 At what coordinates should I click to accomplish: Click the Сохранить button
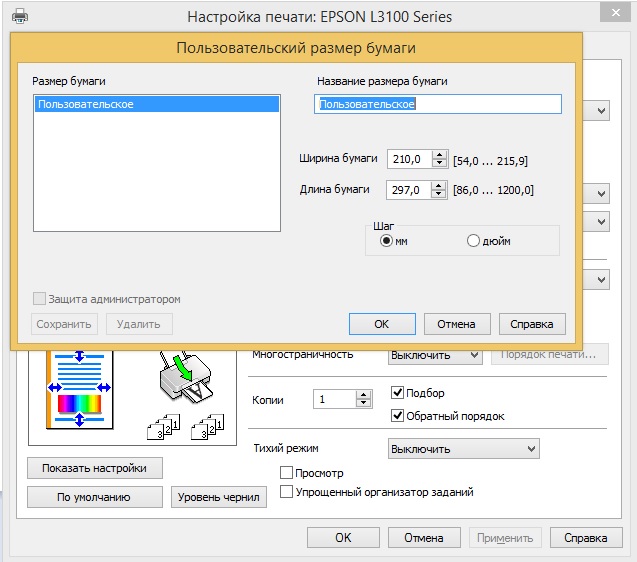(64, 324)
